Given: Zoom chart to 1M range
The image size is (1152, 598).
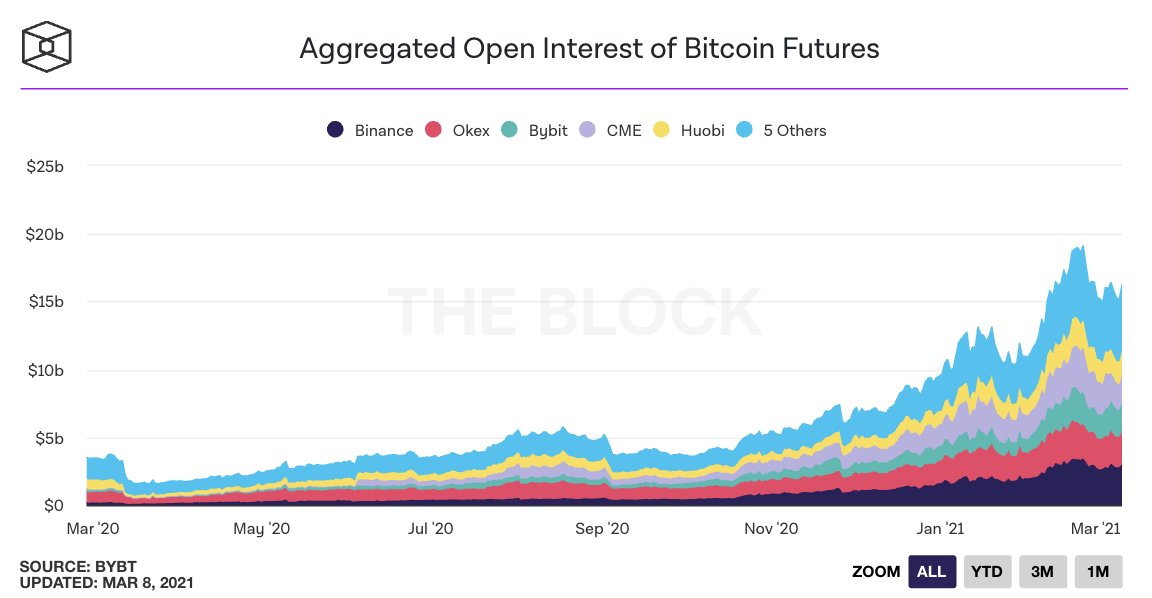Looking at the screenshot, I should 1098,572.
